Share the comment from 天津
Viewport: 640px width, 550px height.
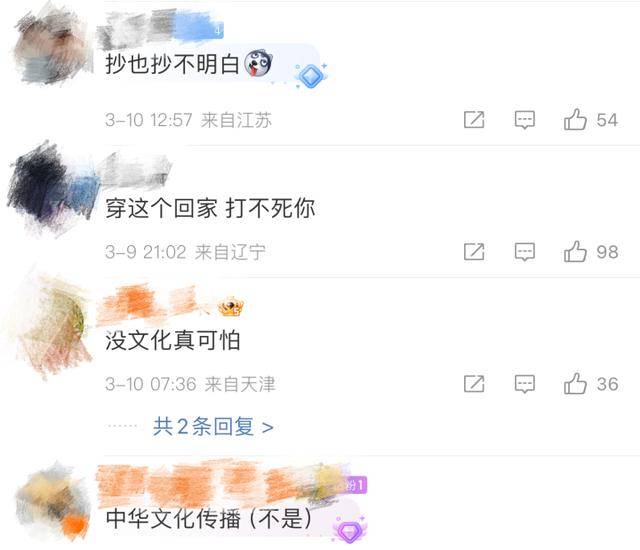pyautogui.click(x=474, y=384)
